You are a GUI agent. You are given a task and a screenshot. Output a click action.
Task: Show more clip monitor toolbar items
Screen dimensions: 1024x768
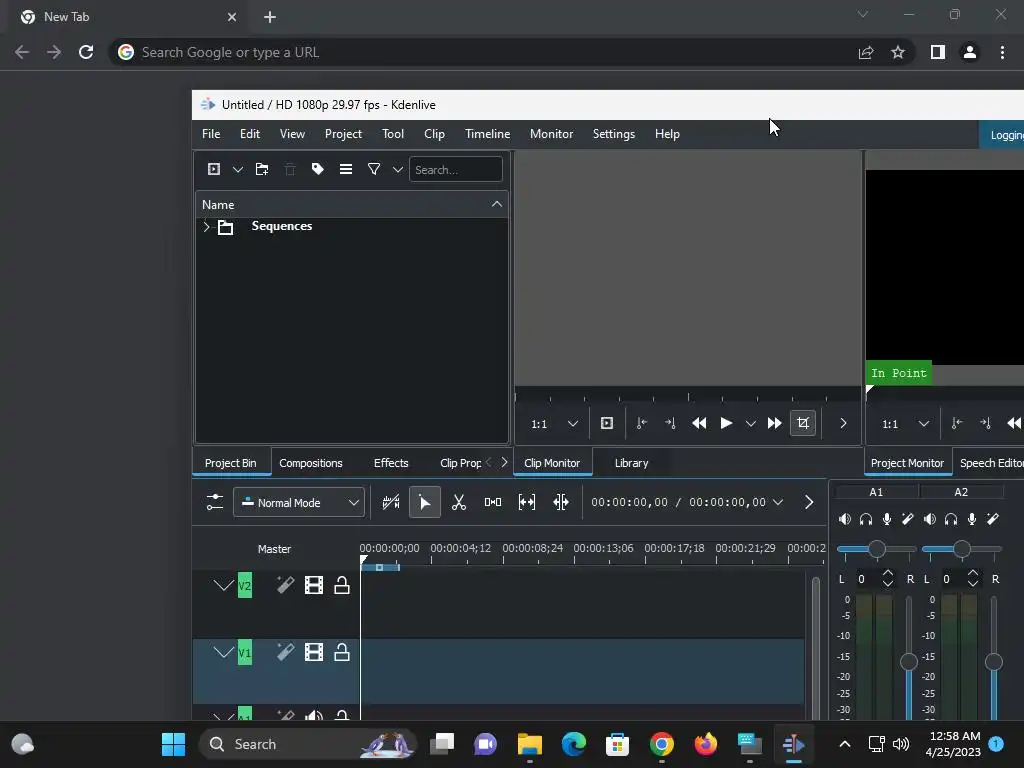click(x=843, y=423)
